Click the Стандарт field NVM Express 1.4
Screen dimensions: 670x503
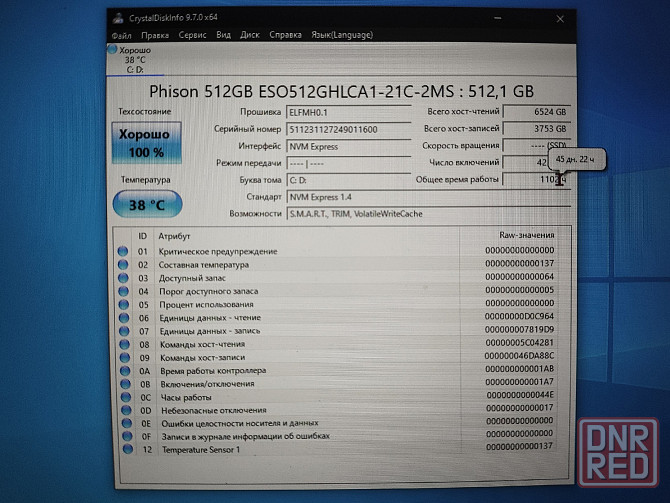[x=429, y=197]
